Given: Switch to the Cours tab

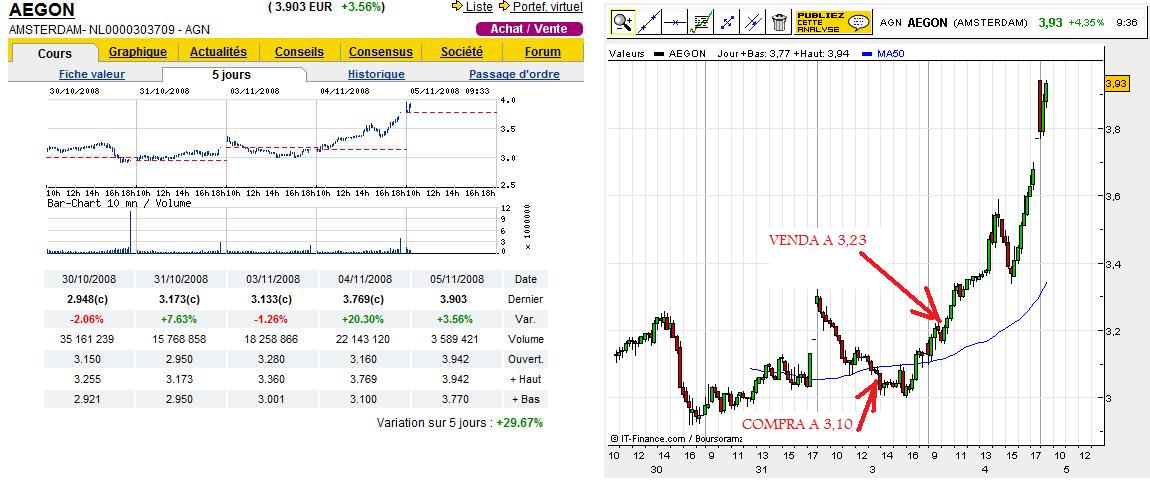Looking at the screenshot, I should point(55,54).
